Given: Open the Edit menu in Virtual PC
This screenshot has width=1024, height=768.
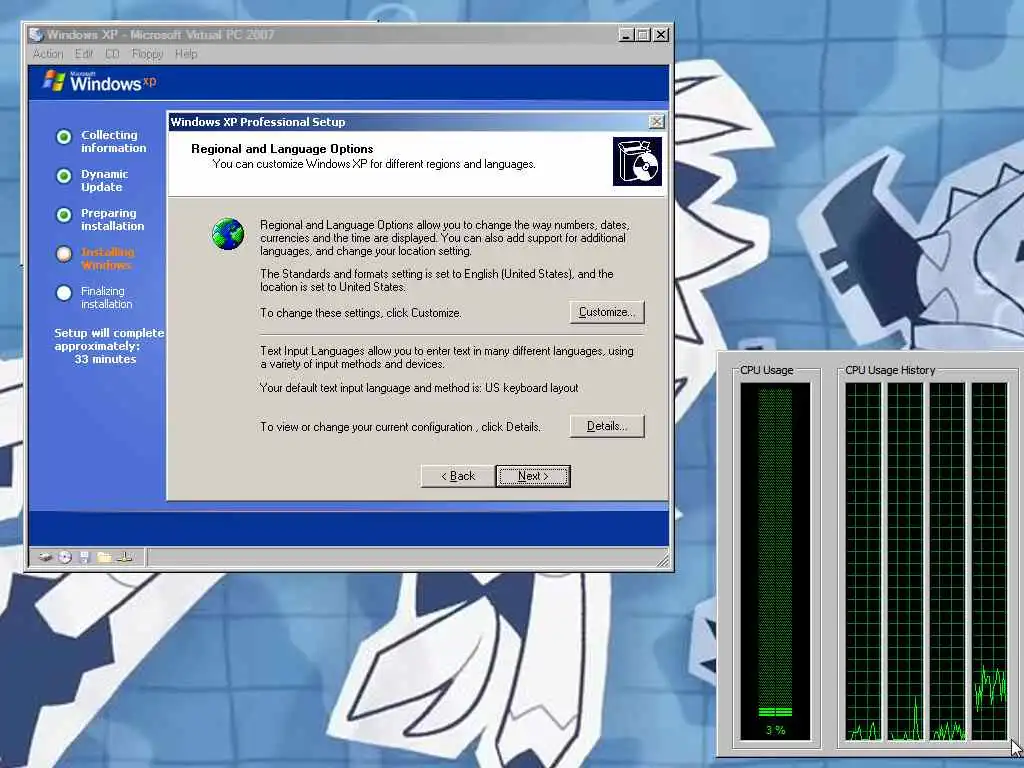Looking at the screenshot, I should 84,54.
